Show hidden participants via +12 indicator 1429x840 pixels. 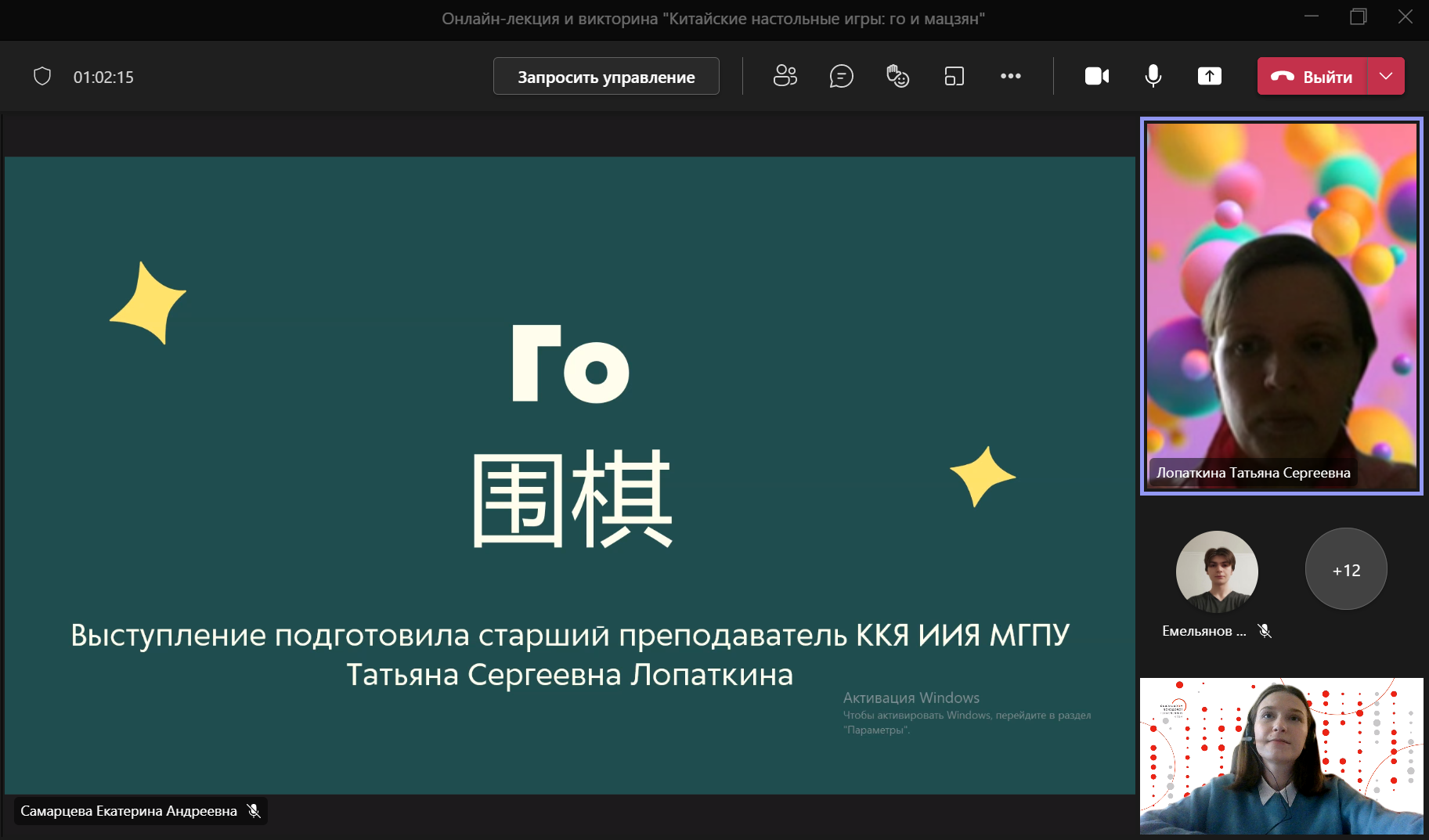click(x=1345, y=569)
